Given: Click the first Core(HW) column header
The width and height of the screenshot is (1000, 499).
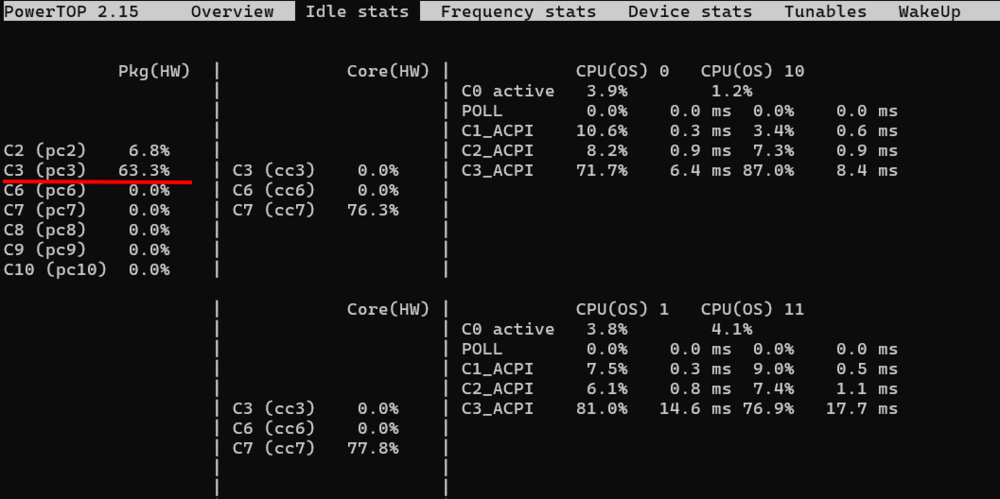Looking at the screenshot, I should point(388,71).
